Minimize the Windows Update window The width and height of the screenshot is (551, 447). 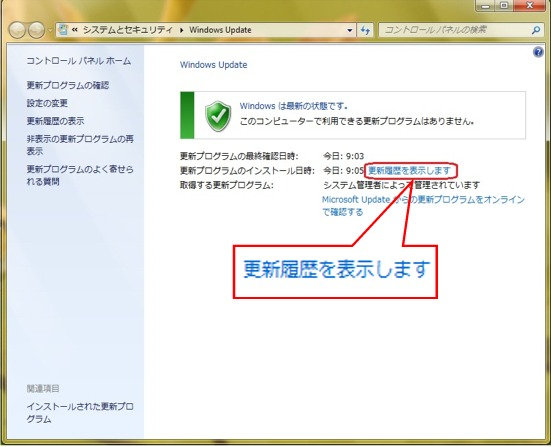tap(486, 6)
